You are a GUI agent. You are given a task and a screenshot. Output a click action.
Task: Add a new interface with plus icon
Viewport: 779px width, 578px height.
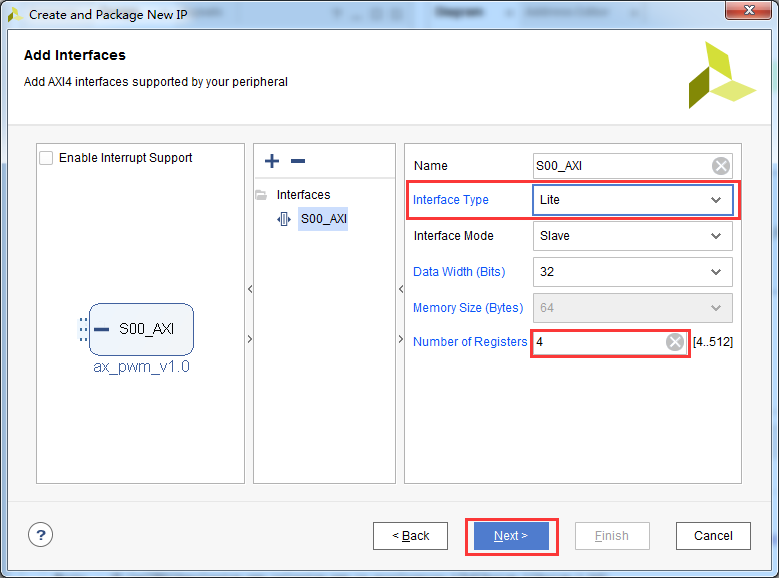pyautogui.click(x=272, y=161)
